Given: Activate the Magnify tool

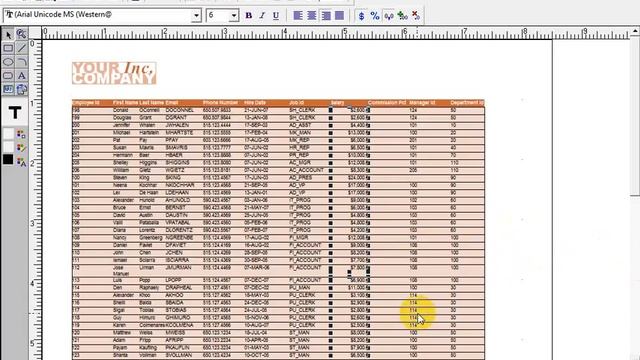Looking at the screenshot, I should (x=22, y=35).
